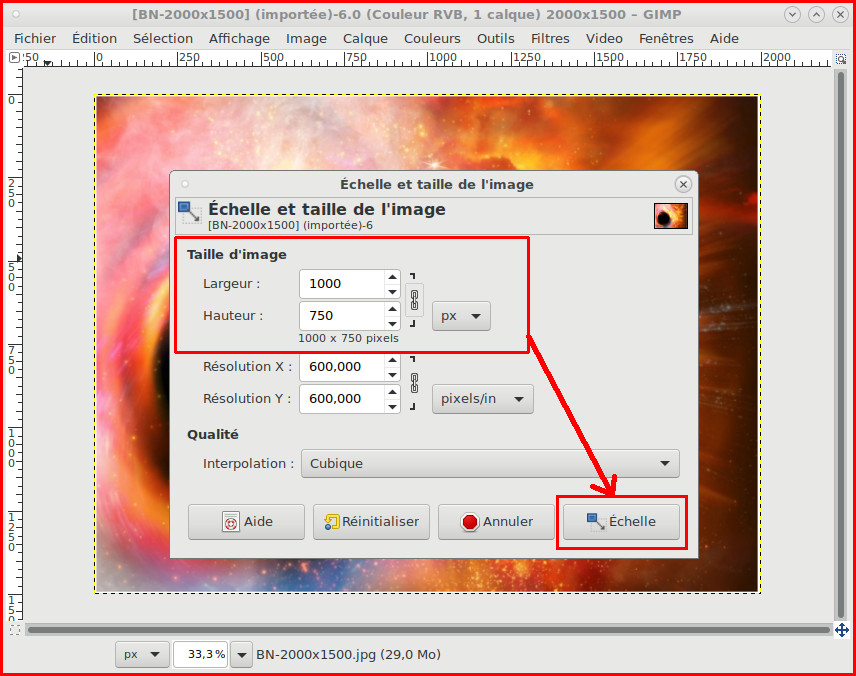Open the Filtres menu
The image size is (856, 676).
click(550, 39)
